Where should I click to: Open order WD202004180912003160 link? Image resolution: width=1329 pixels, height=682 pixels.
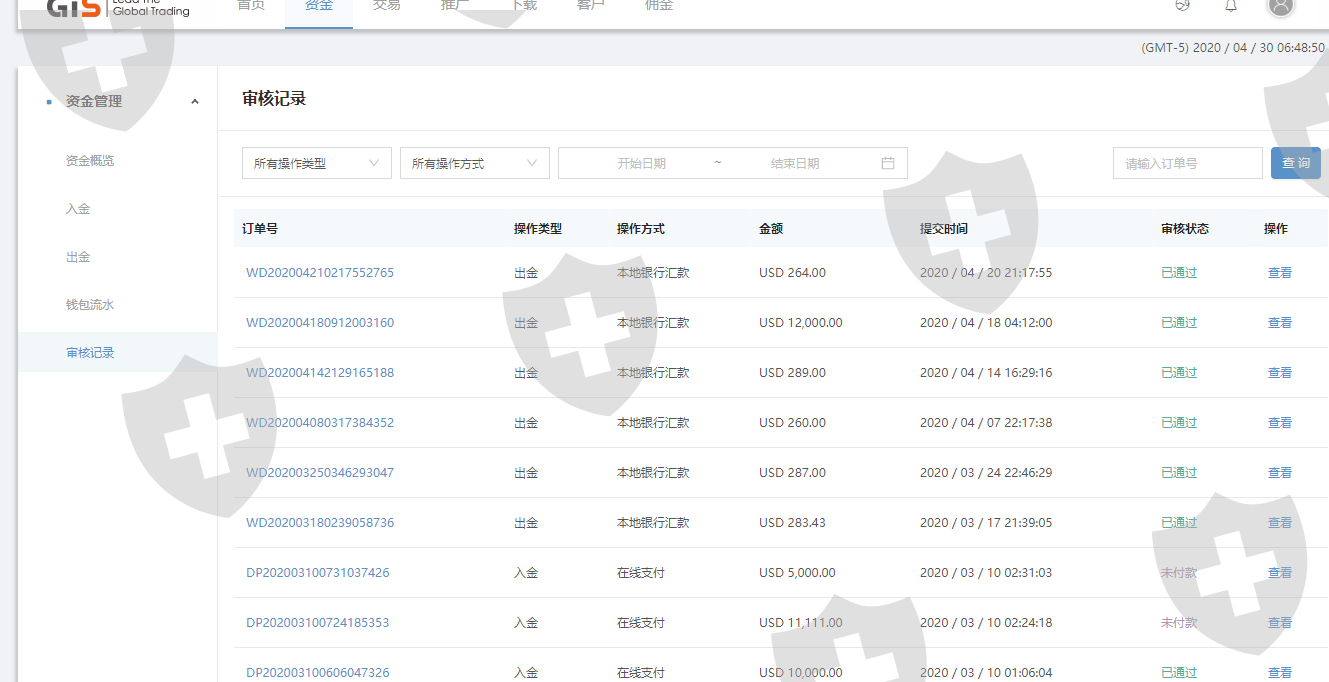pos(320,323)
